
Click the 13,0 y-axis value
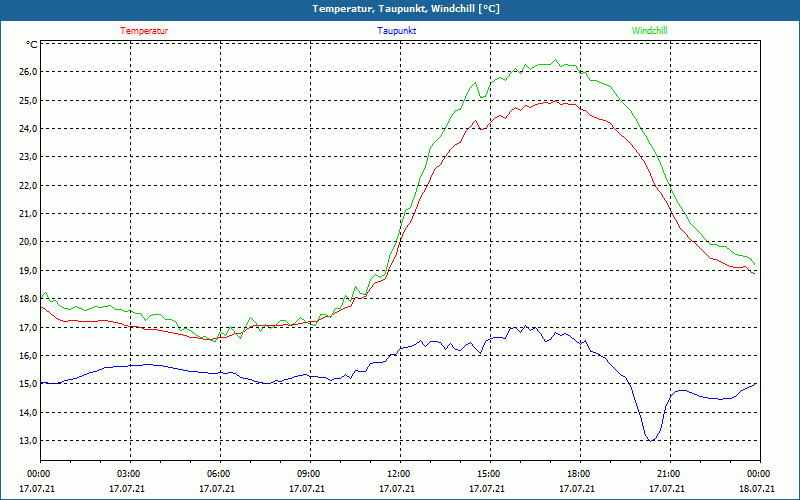[27, 441]
